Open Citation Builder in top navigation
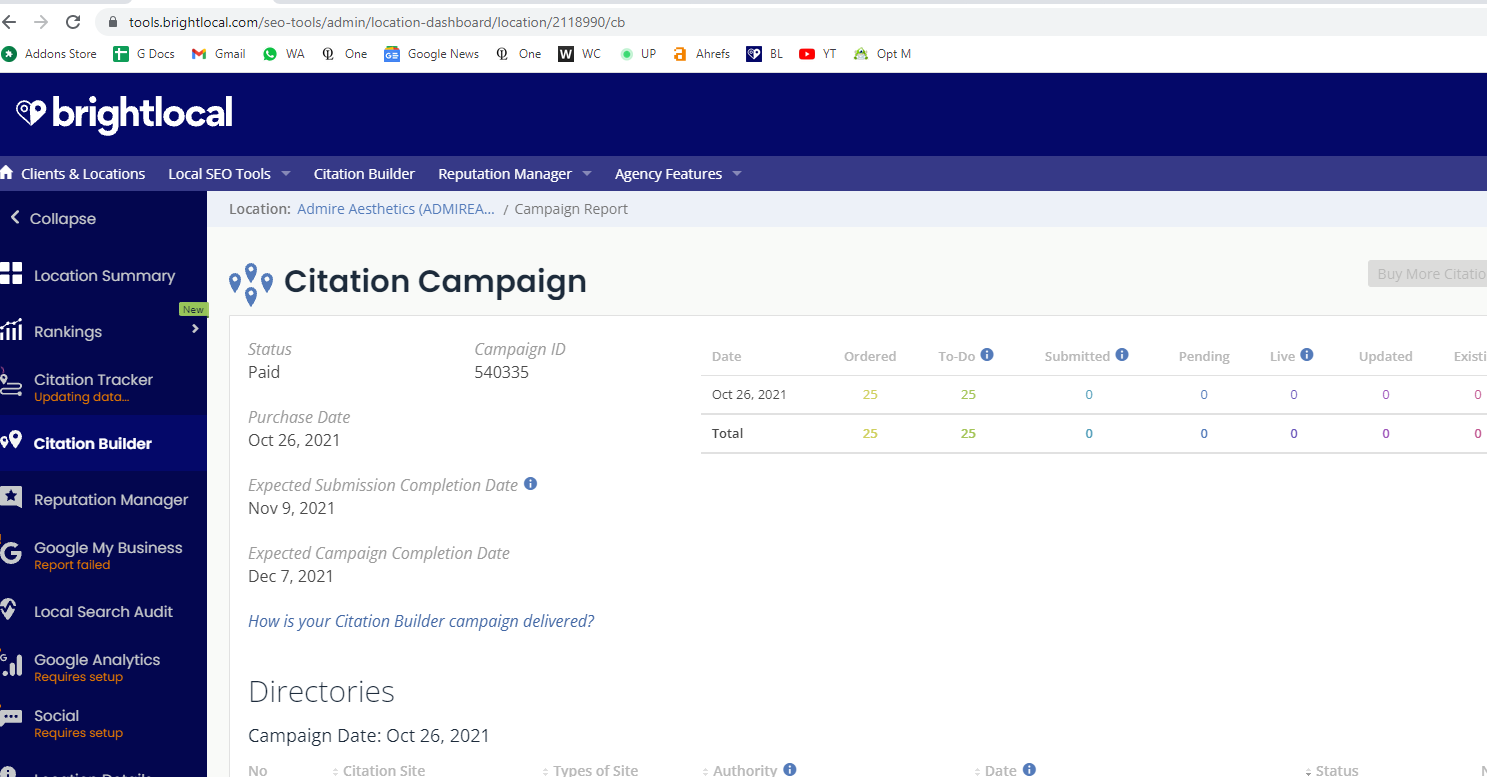This screenshot has height=777, width=1487. coord(364,174)
